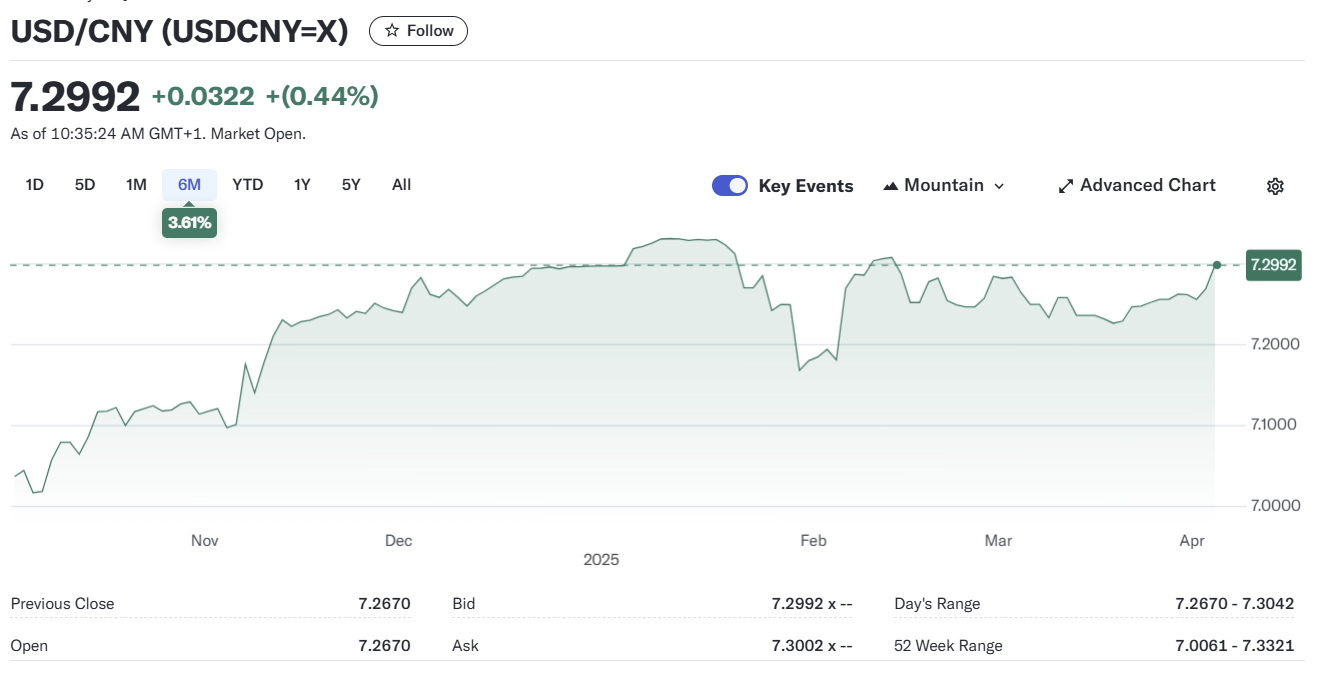Follow the USD/CNY currency pair
The width and height of the screenshot is (1326, 673).
(418, 31)
